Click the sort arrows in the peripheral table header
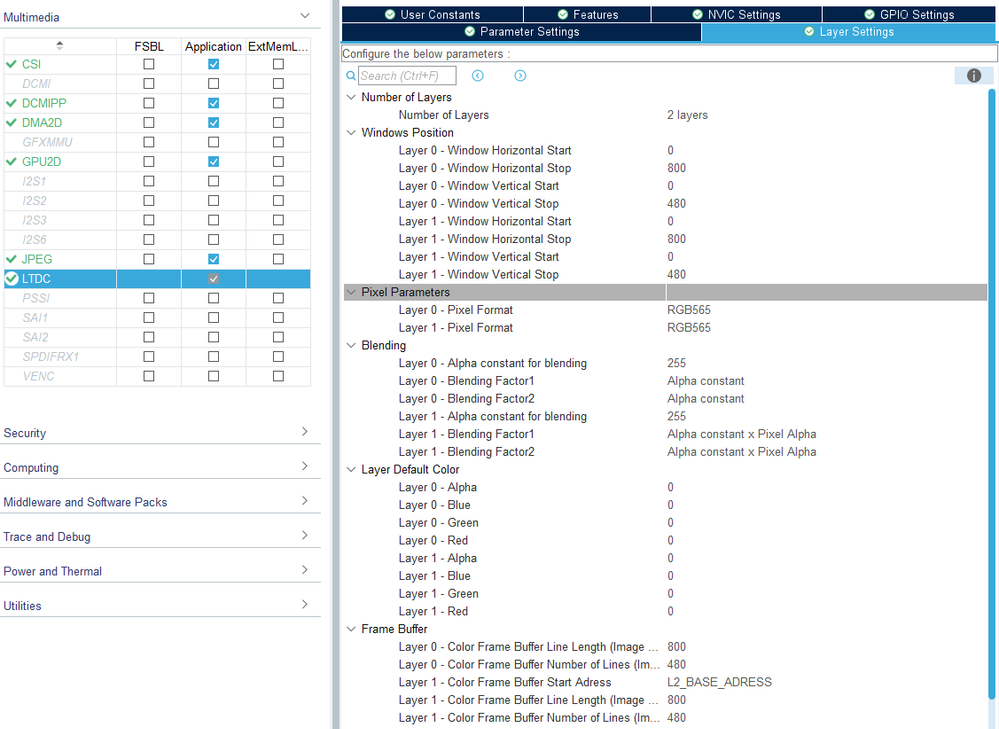This screenshot has height=729, width=999. click(x=59, y=45)
